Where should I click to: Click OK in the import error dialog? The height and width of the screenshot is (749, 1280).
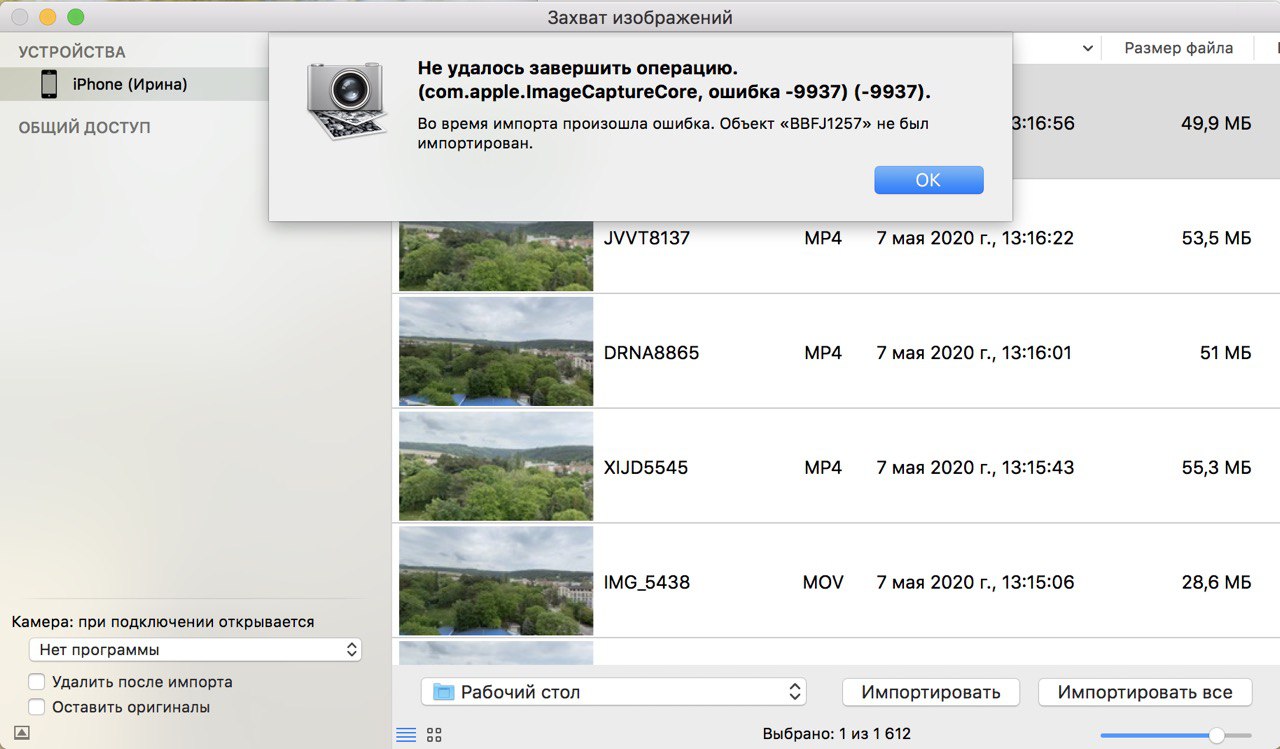point(928,180)
